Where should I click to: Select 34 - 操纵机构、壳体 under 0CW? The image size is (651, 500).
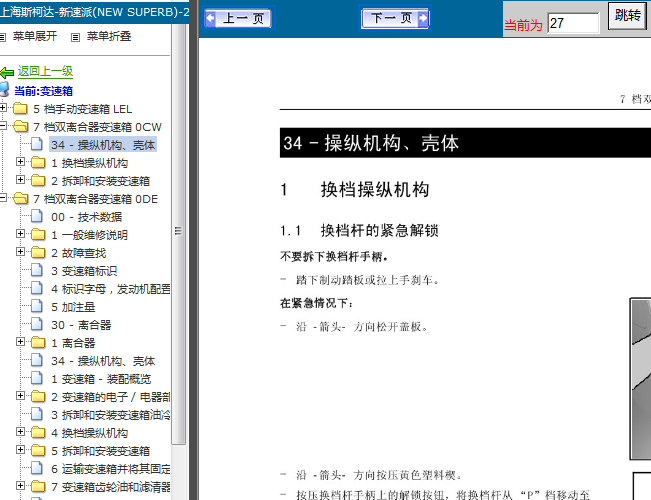pos(103,145)
